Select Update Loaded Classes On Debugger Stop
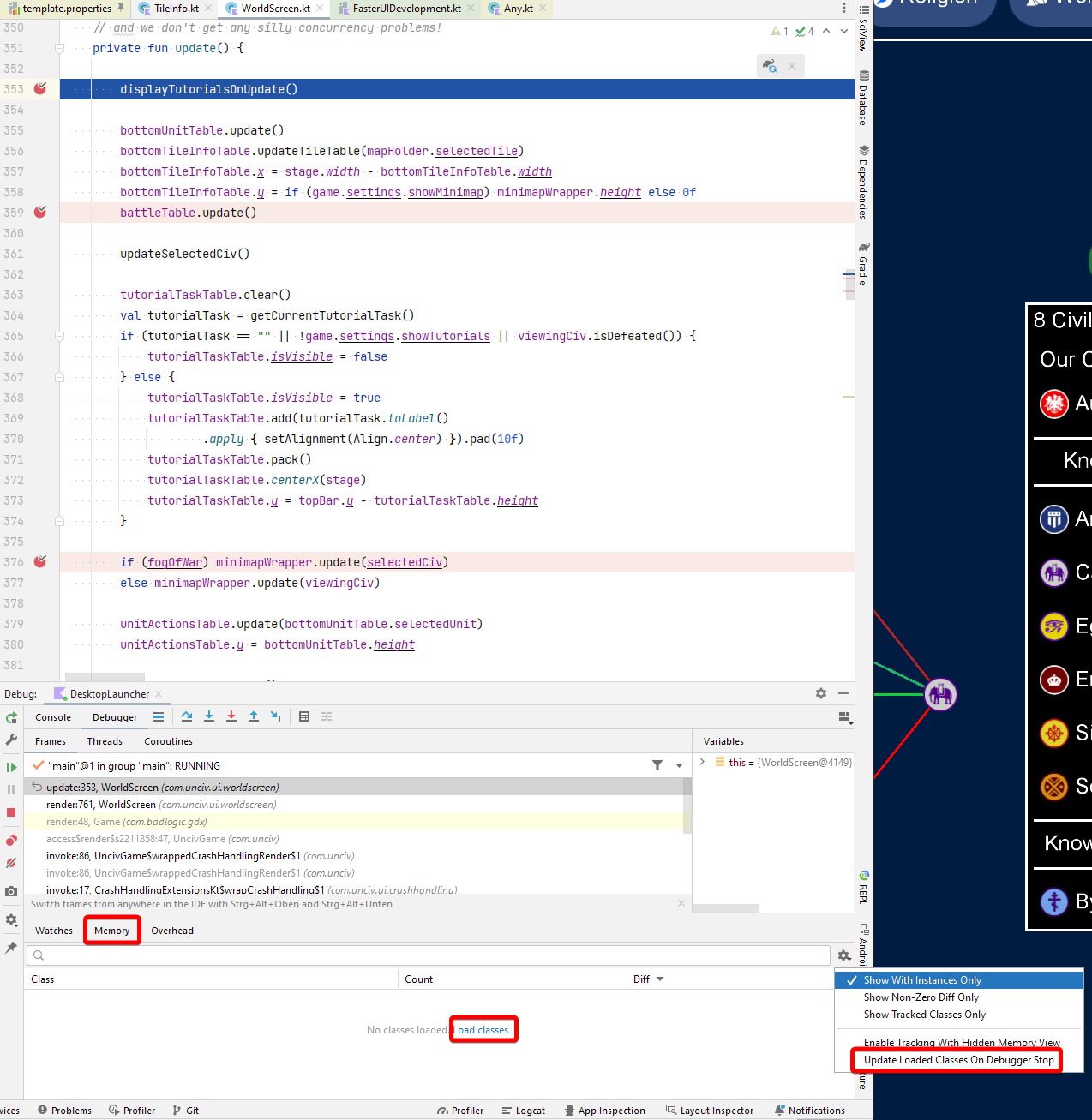Image resolution: width=1092 pixels, height=1120 pixels. coord(957,1060)
